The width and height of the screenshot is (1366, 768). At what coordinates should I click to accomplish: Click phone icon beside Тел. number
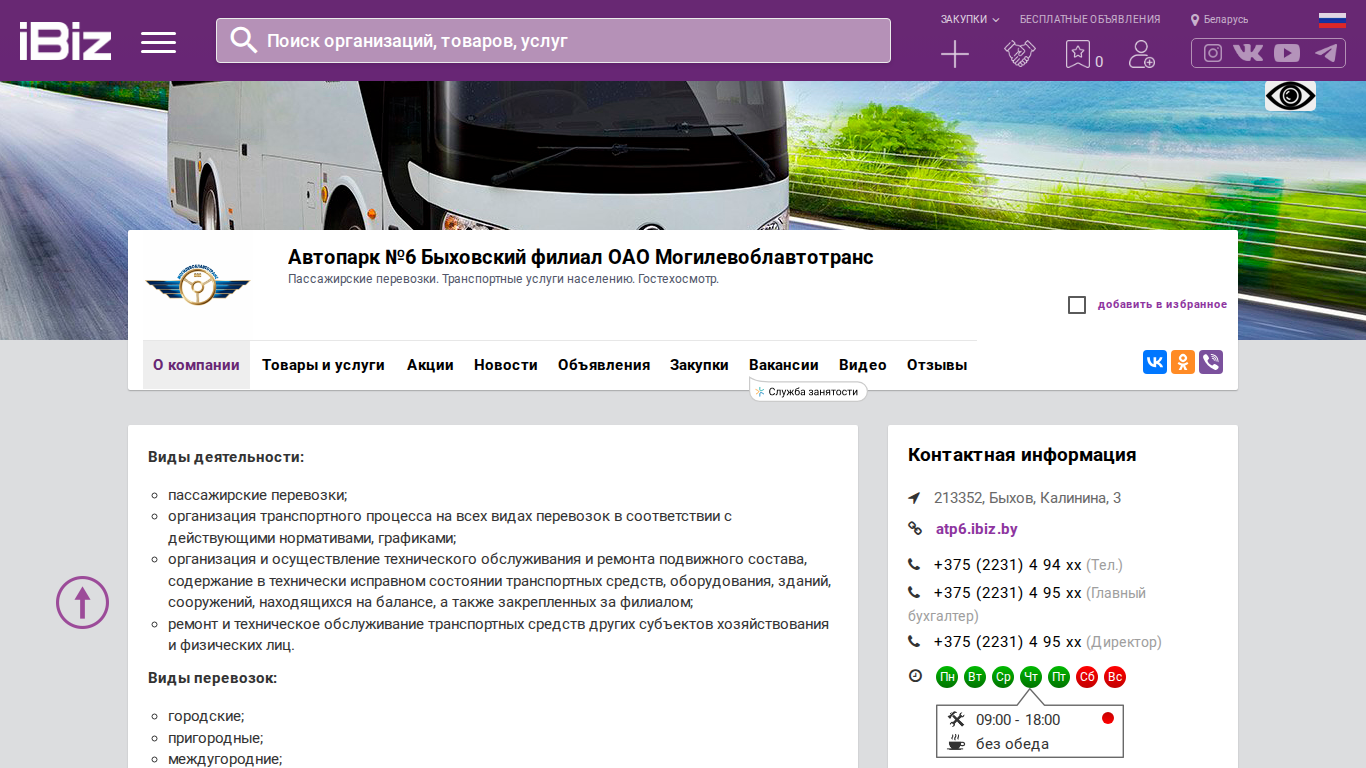914,565
